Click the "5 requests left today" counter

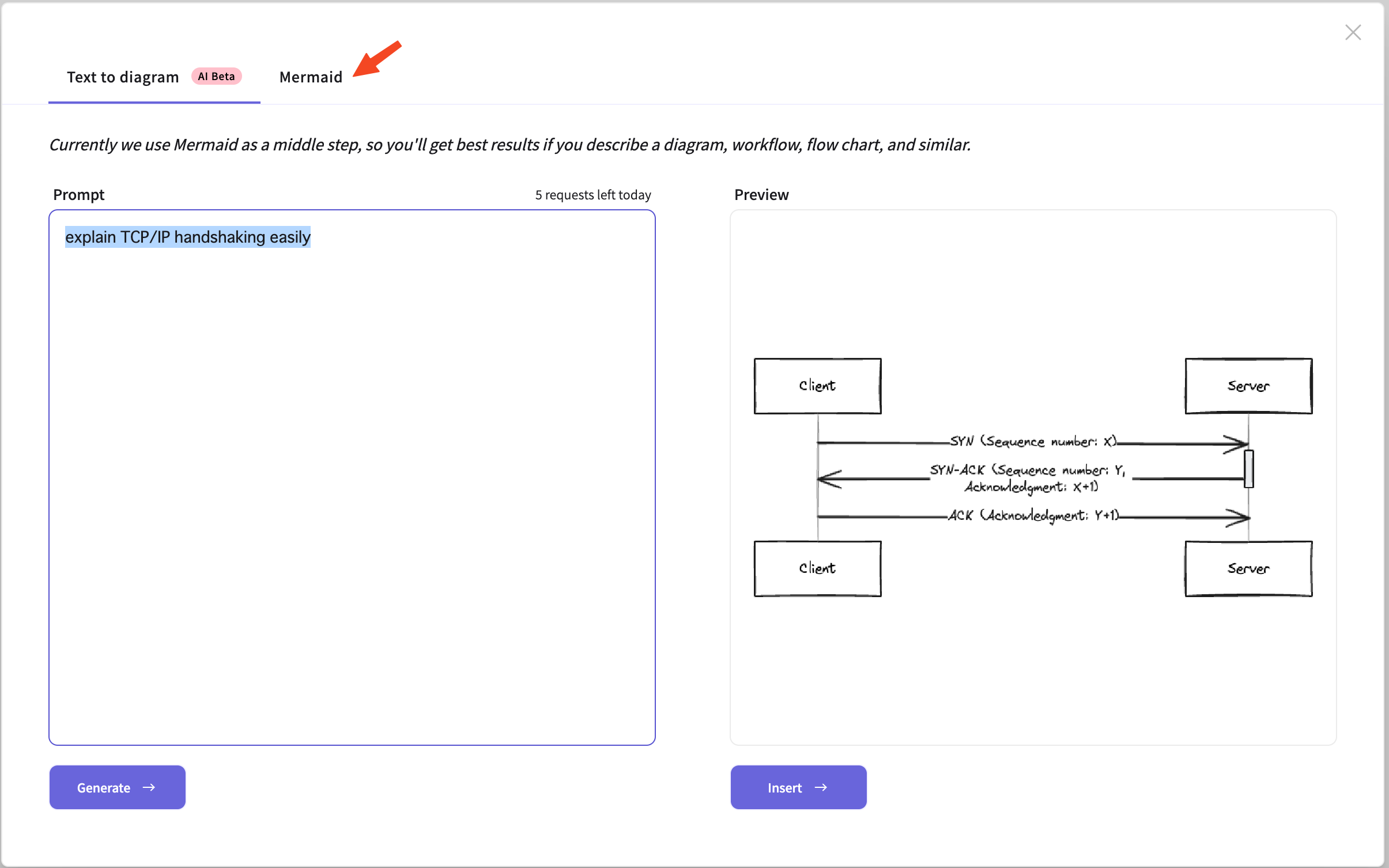[593, 195]
